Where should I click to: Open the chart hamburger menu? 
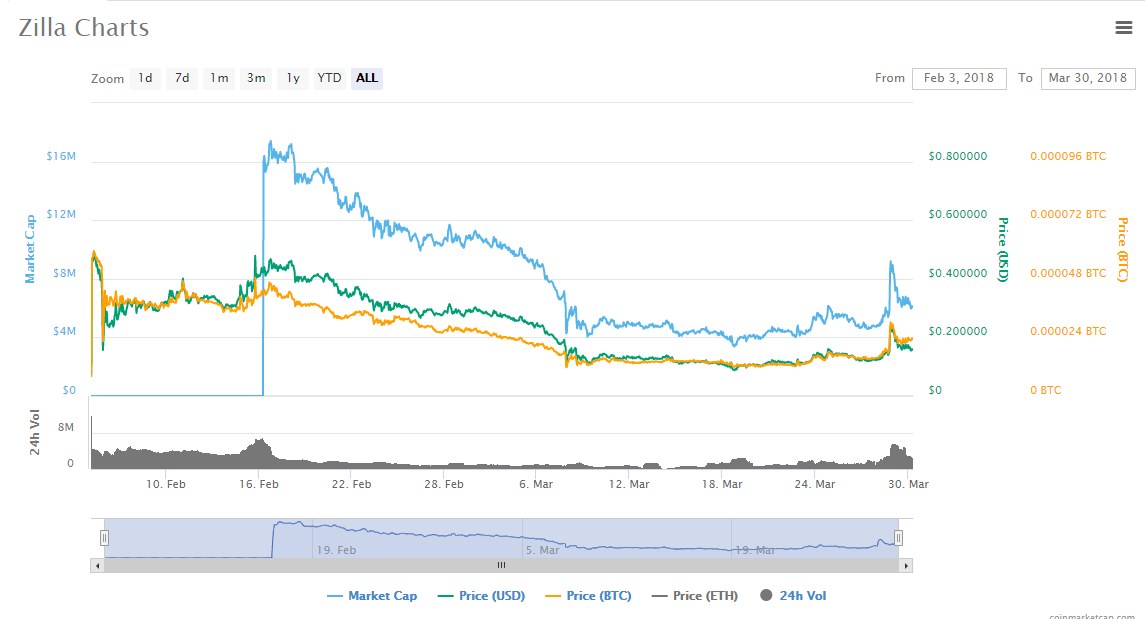(1123, 28)
